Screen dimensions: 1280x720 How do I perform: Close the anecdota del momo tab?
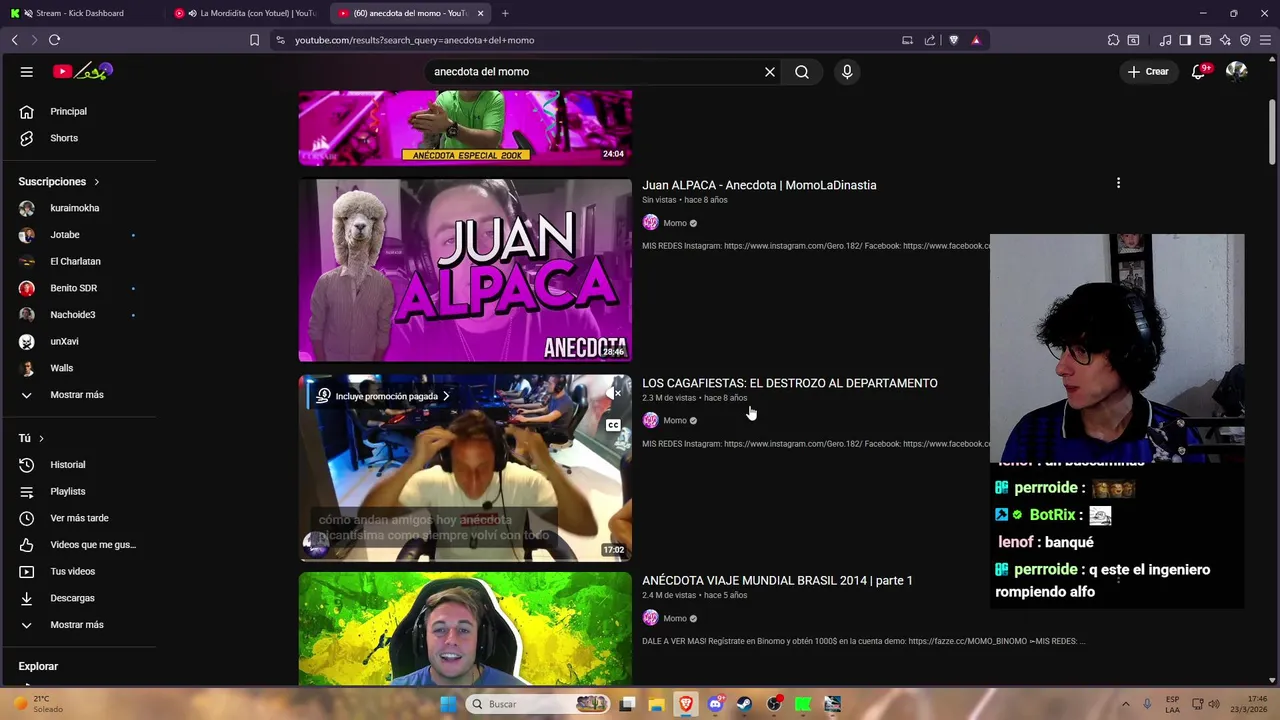click(481, 13)
